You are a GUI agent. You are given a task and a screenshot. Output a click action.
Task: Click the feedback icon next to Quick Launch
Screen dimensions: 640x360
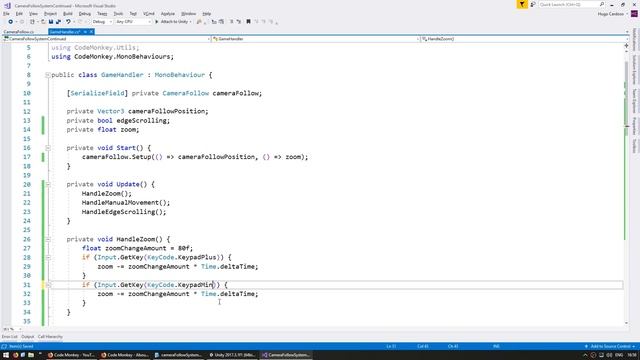point(533,4)
